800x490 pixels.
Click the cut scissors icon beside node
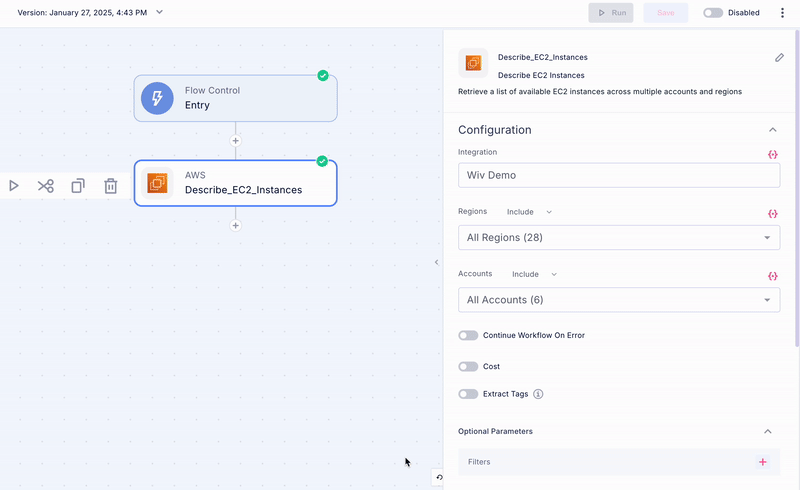46,186
